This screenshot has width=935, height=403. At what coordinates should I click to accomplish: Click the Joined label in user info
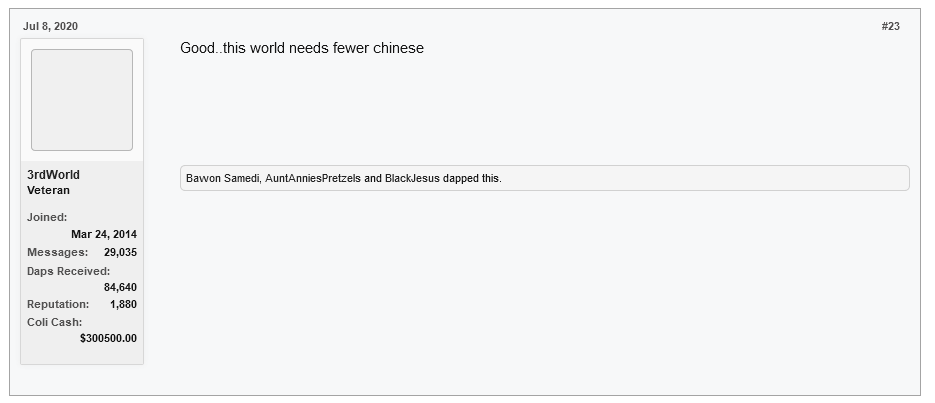click(47, 217)
